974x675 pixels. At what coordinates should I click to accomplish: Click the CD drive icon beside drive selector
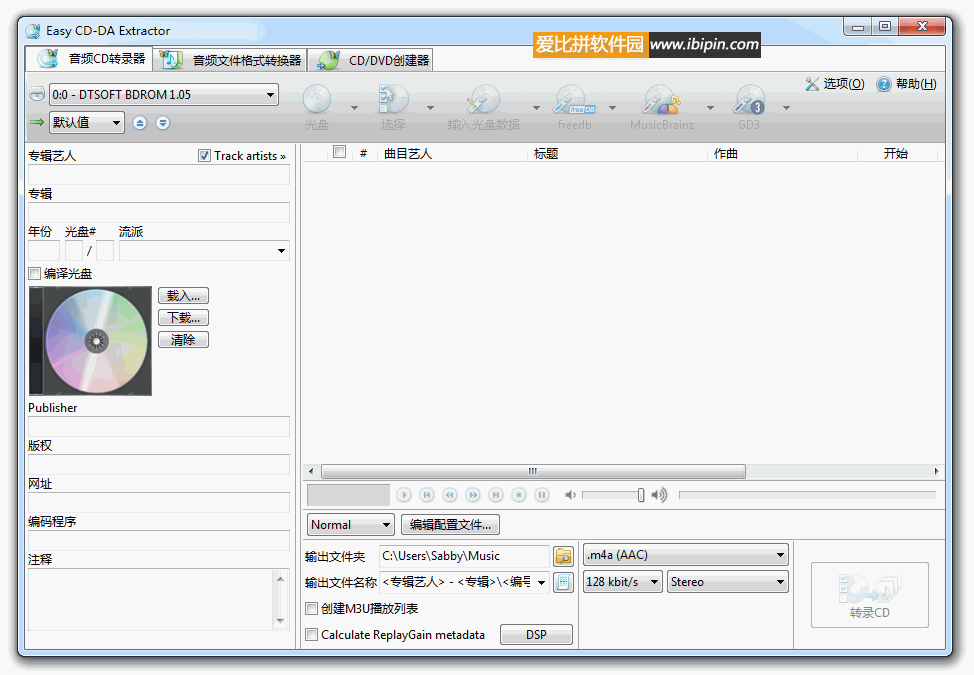(37, 94)
